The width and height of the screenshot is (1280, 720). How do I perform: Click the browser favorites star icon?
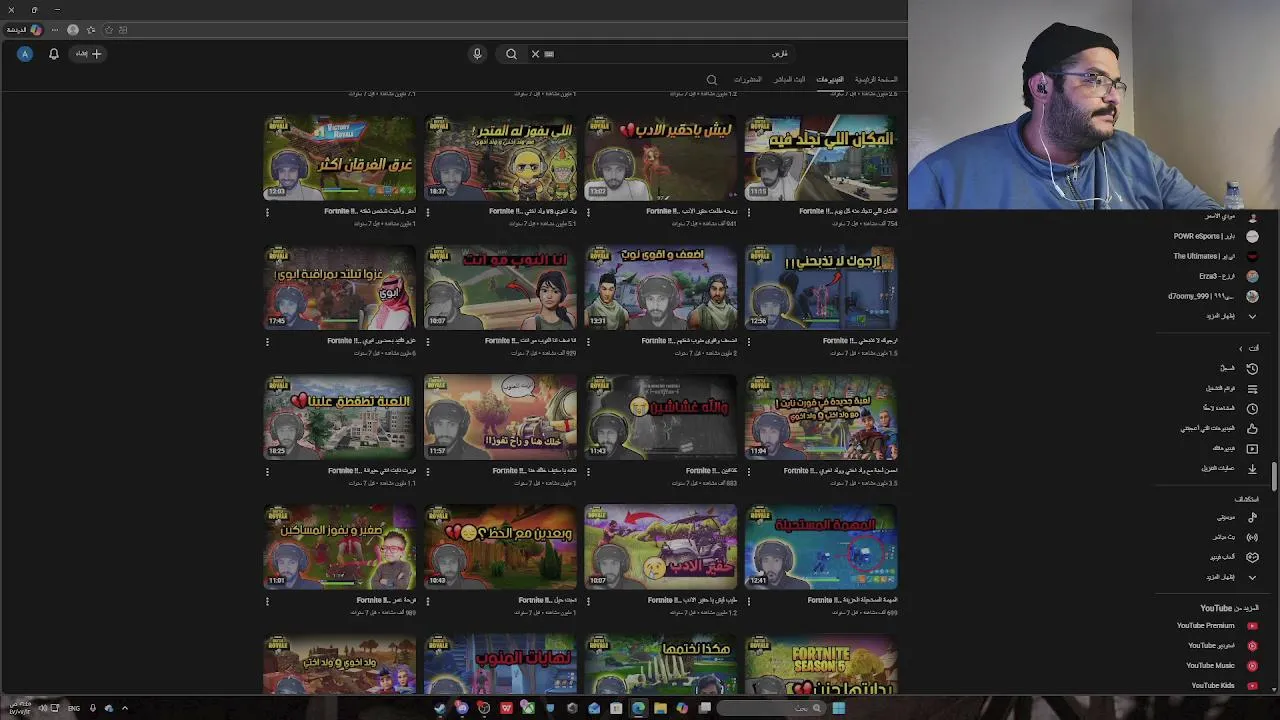pyautogui.click(x=91, y=30)
